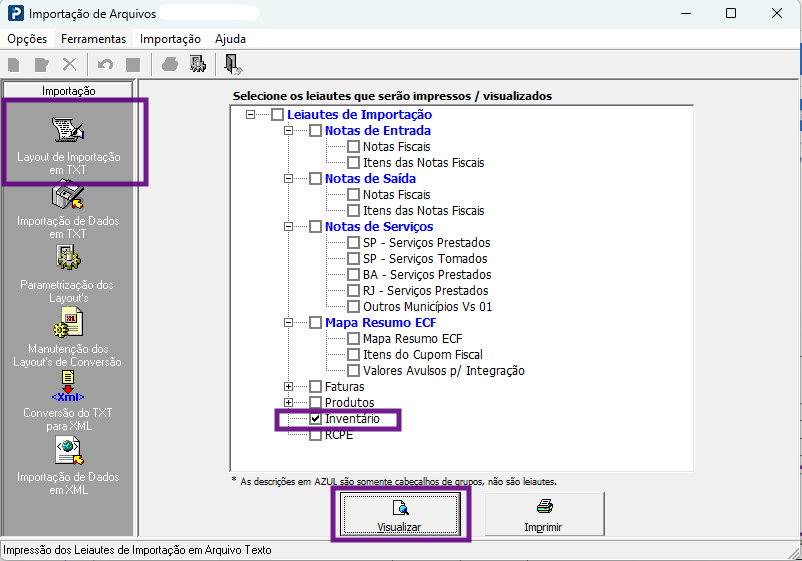Expand the Produtos node

pos(288,402)
